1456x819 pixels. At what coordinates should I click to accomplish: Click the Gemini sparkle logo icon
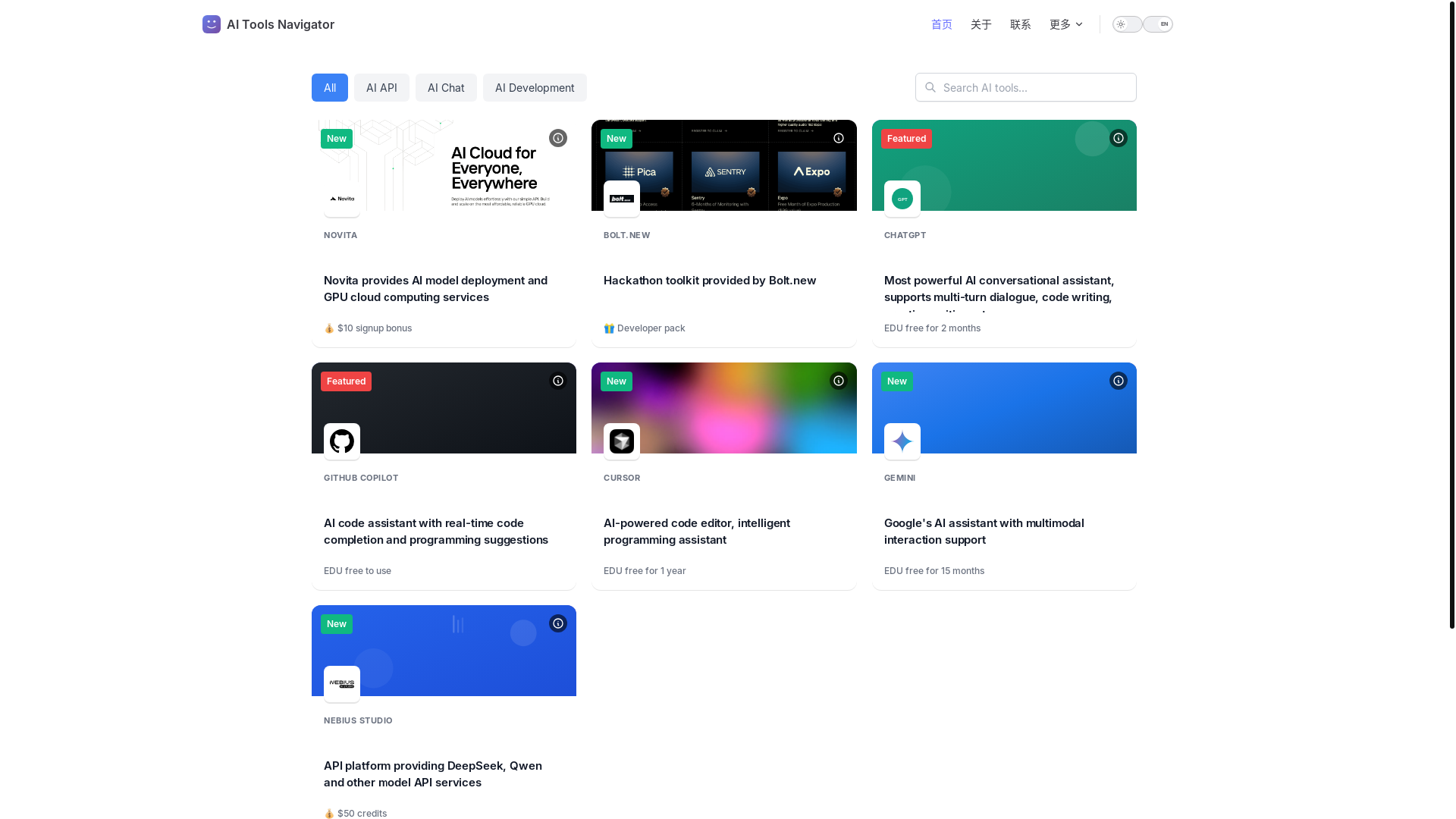tap(902, 441)
